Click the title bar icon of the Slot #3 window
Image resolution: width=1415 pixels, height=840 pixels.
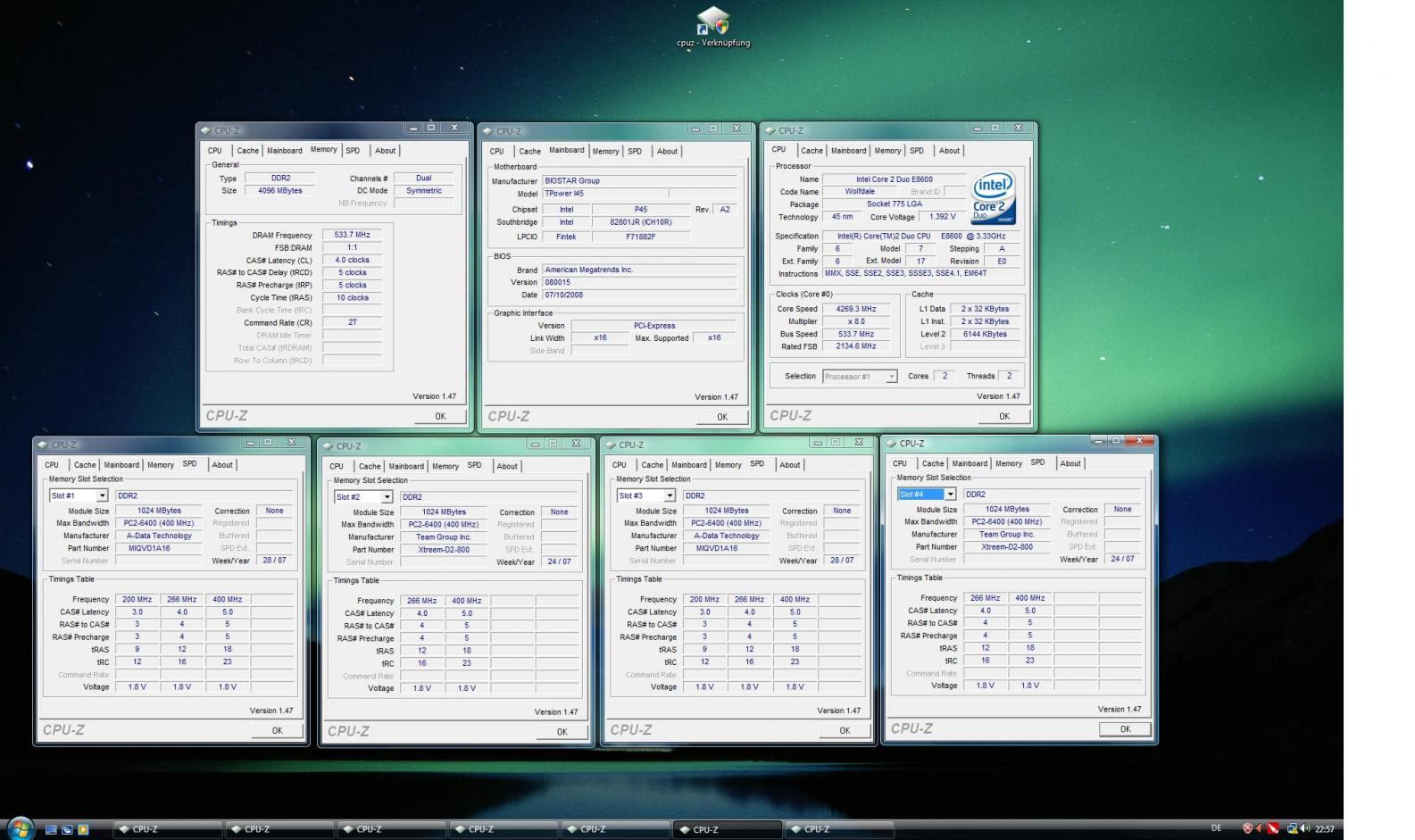point(611,445)
